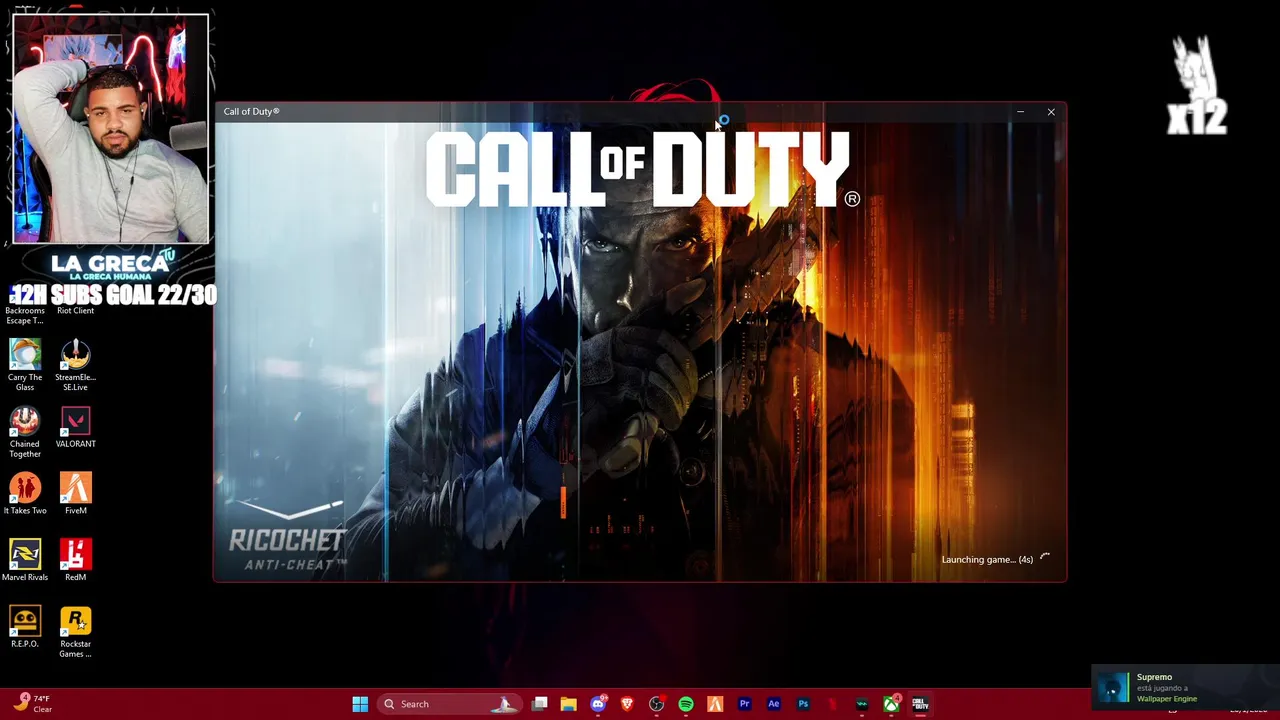Minimize the Call of Duty launcher window
This screenshot has width=1280, height=720.
1020,112
